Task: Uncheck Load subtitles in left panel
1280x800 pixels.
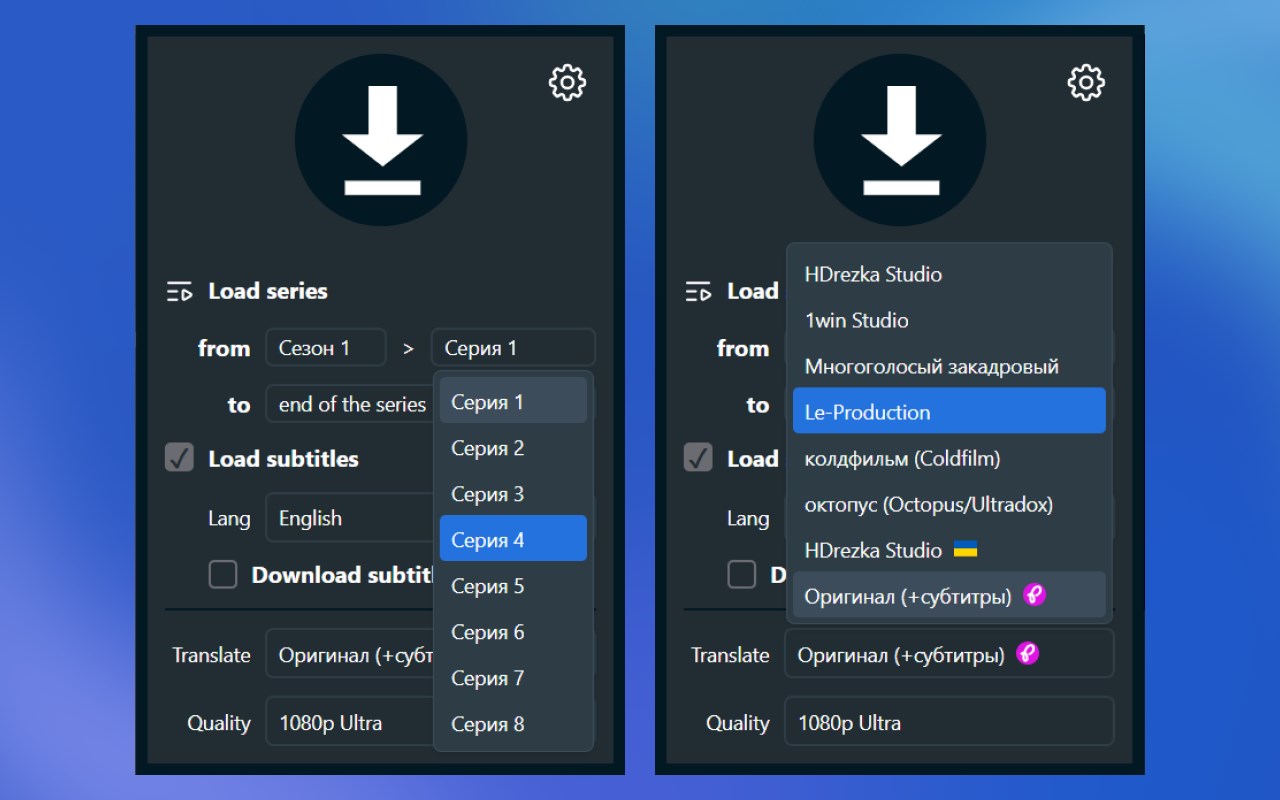Action: click(x=179, y=459)
